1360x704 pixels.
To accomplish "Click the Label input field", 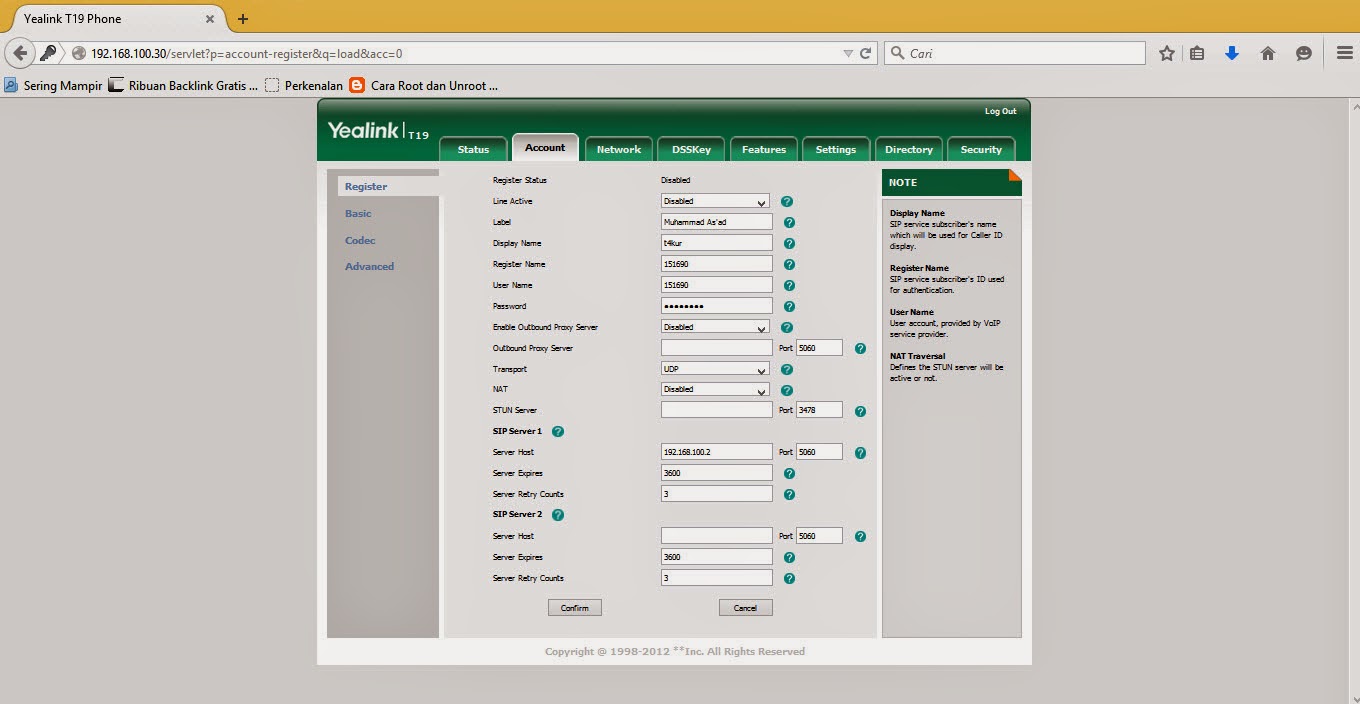I will coord(716,222).
